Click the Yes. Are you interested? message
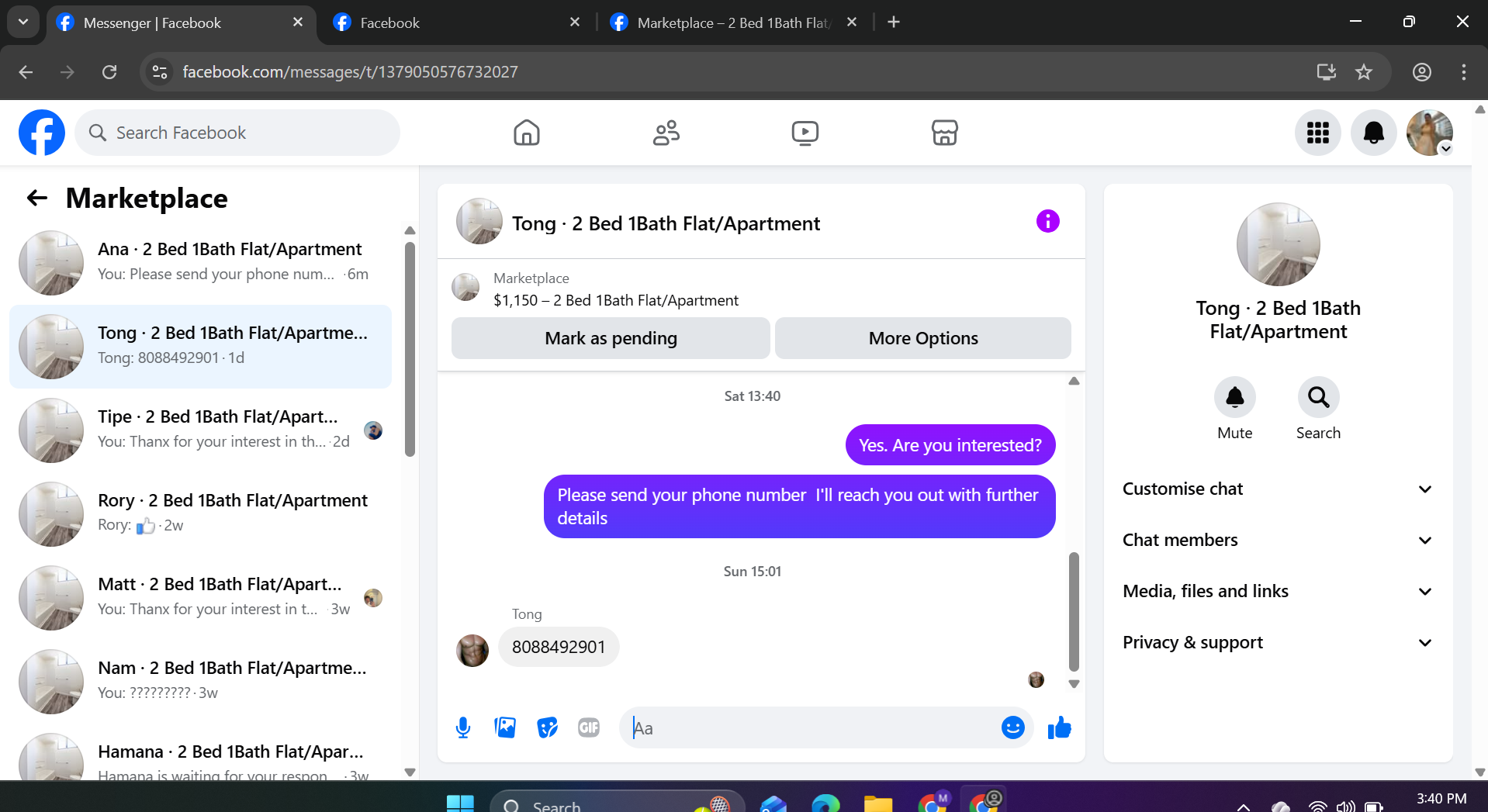Image resolution: width=1488 pixels, height=812 pixels. (x=950, y=445)
